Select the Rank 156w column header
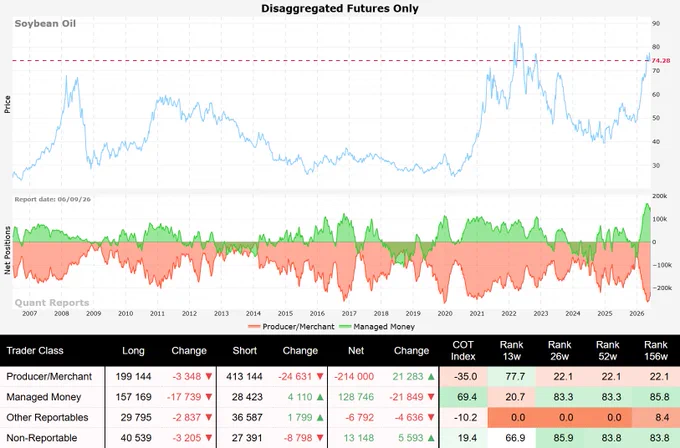This screenshot has height=448, width=680. click(656, 350)
